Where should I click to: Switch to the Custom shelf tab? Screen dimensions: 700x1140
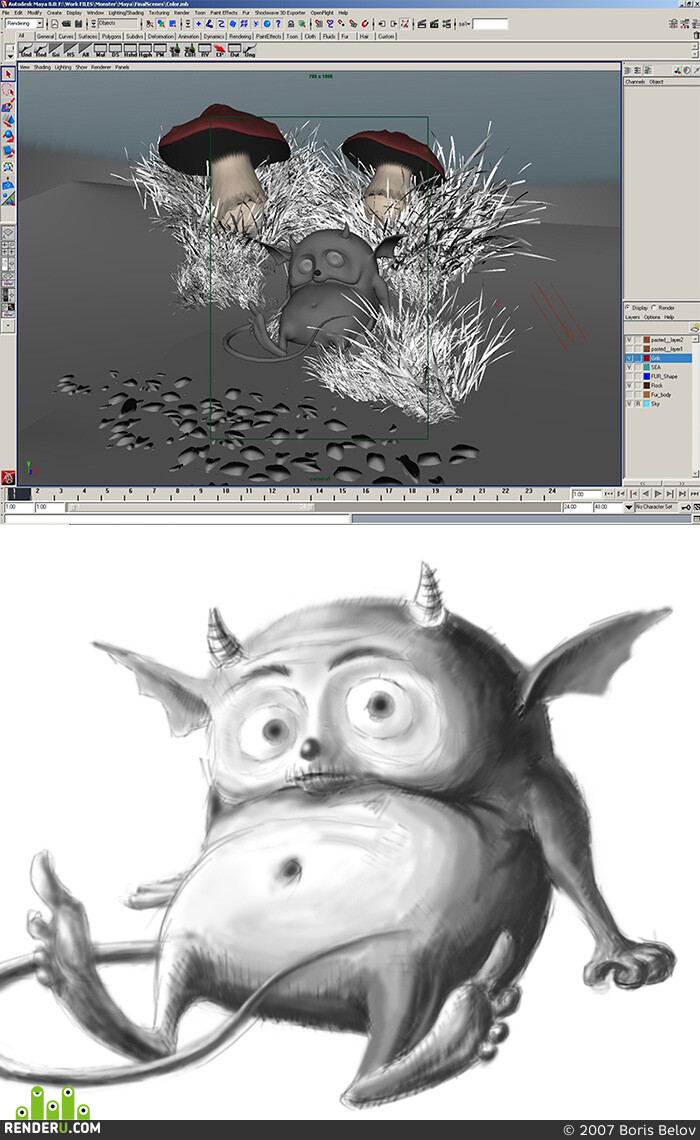[x=386, y=36]
